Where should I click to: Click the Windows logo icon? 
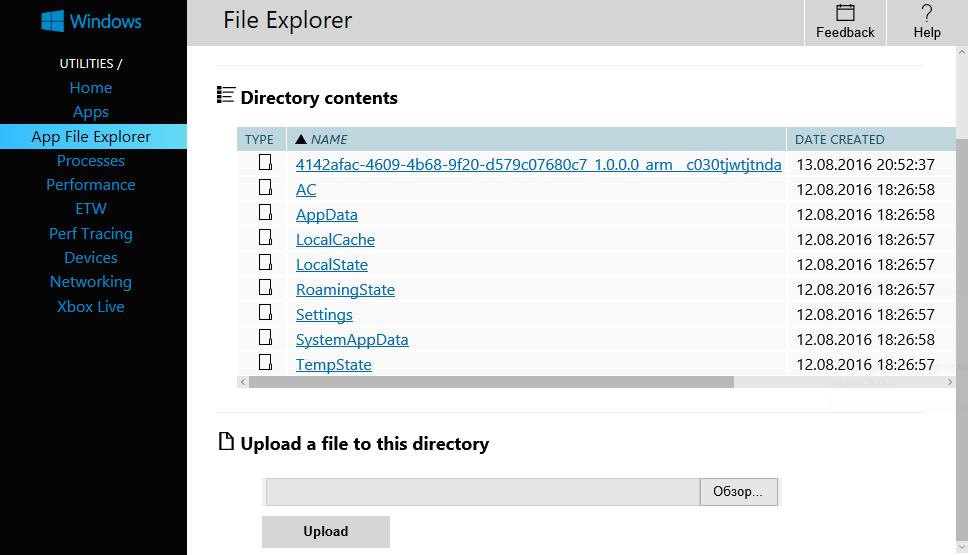[x=53, y=21]
